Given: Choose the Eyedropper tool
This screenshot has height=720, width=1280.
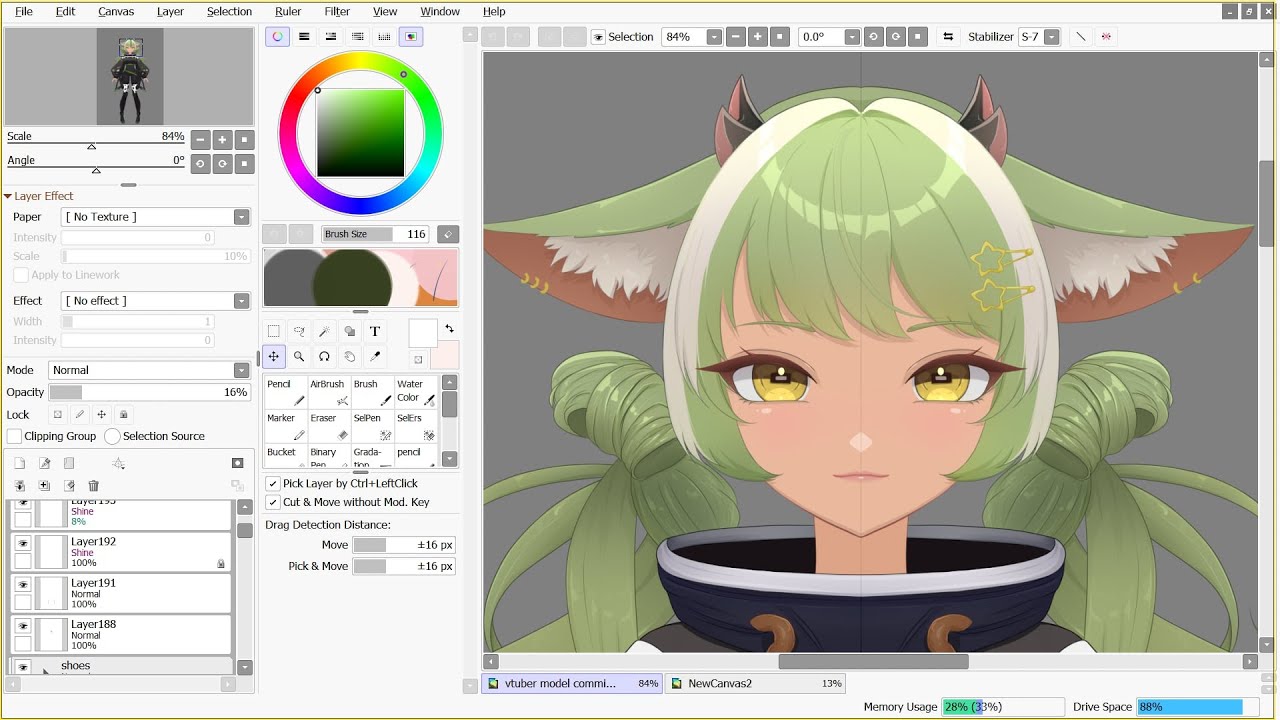Looking at the screenshot, I should (375, 356).
